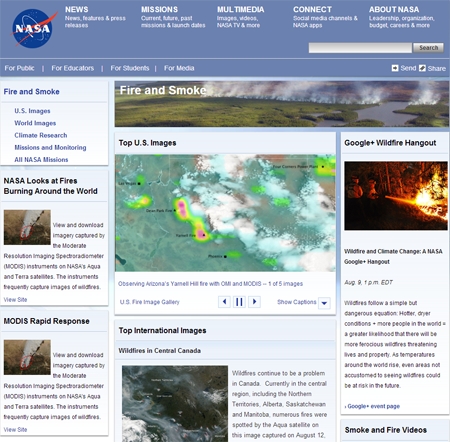Pause the U.S. images slideshow
Screen dimensions: 450x442
coord(239,302)
